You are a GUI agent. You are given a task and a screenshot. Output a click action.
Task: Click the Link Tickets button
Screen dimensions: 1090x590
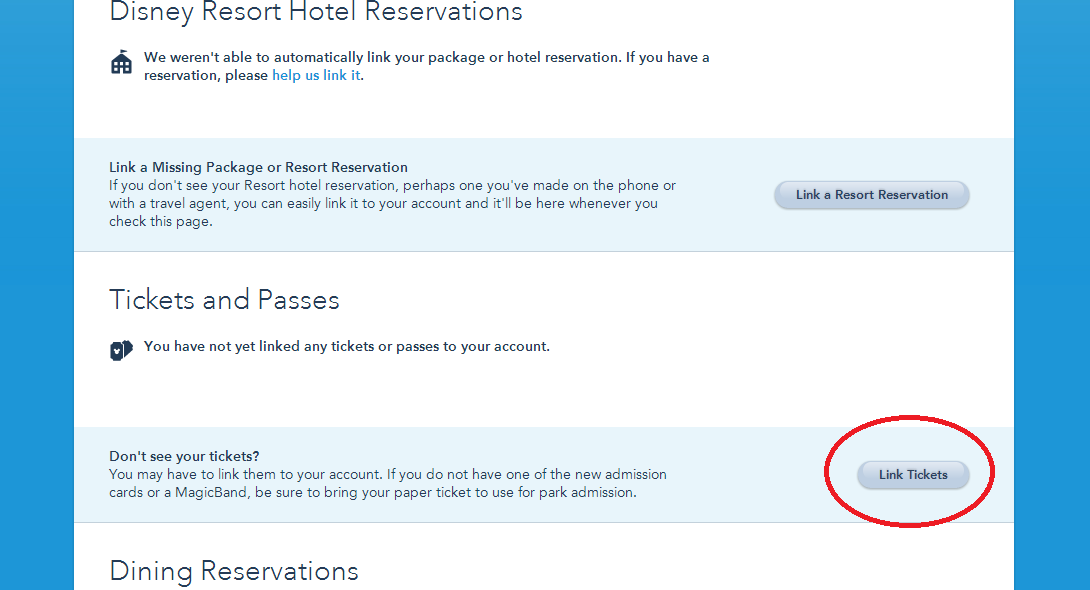[x=912, y=475]
